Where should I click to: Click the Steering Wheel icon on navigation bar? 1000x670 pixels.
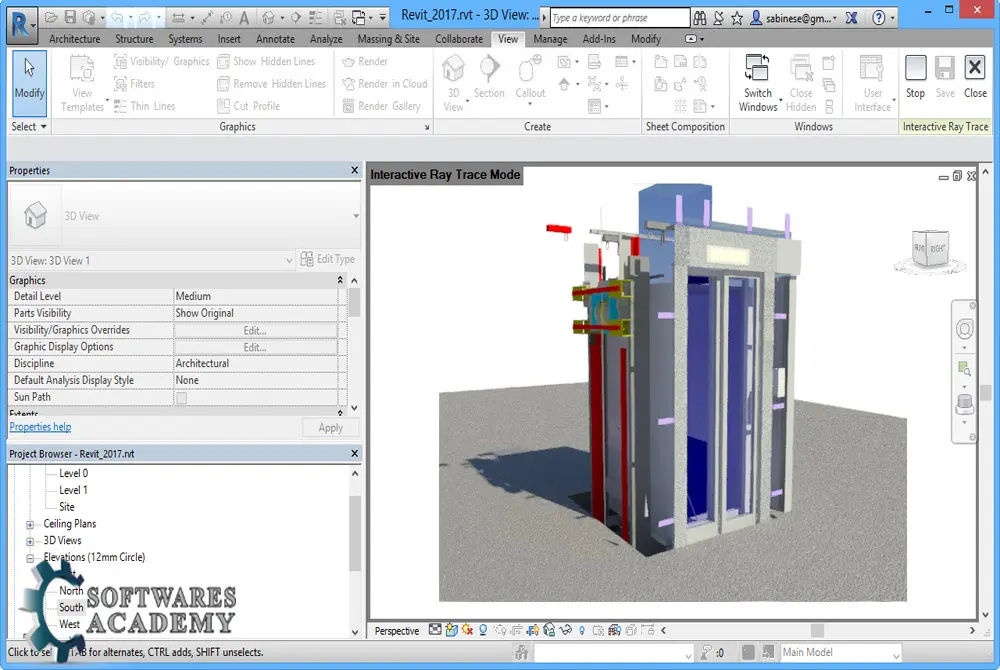(x=965, y=330)
